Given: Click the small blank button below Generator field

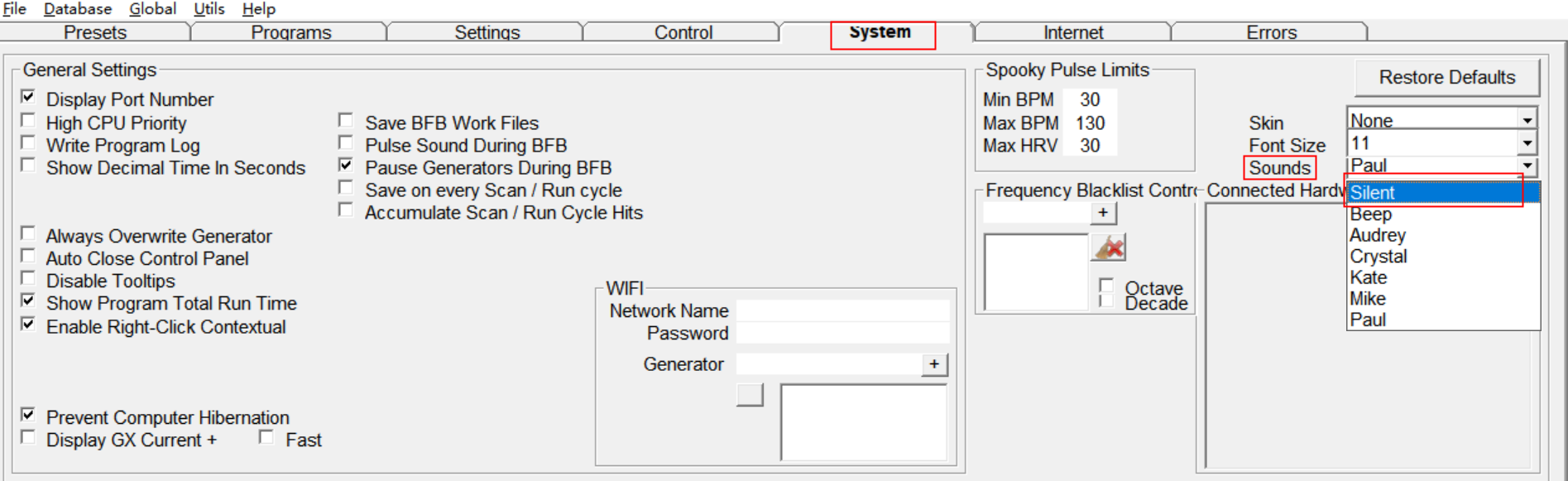Looking at the screenshot, I should click(x=750, y=395).
